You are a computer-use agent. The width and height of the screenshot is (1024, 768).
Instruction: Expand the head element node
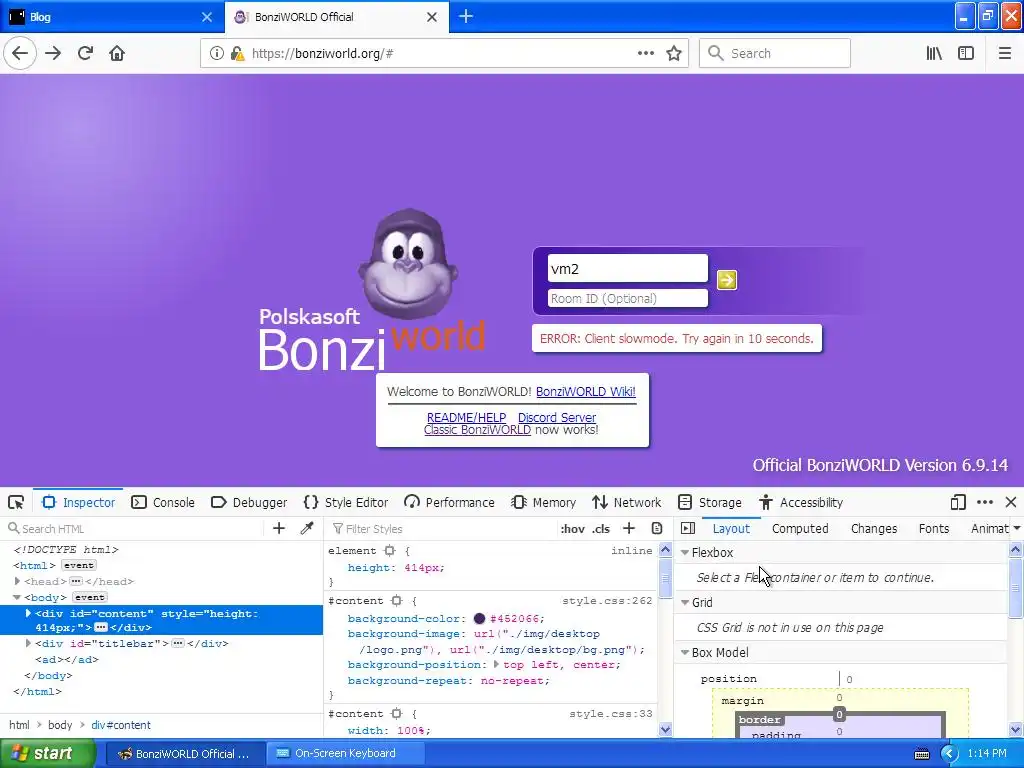tap(18, 581)
